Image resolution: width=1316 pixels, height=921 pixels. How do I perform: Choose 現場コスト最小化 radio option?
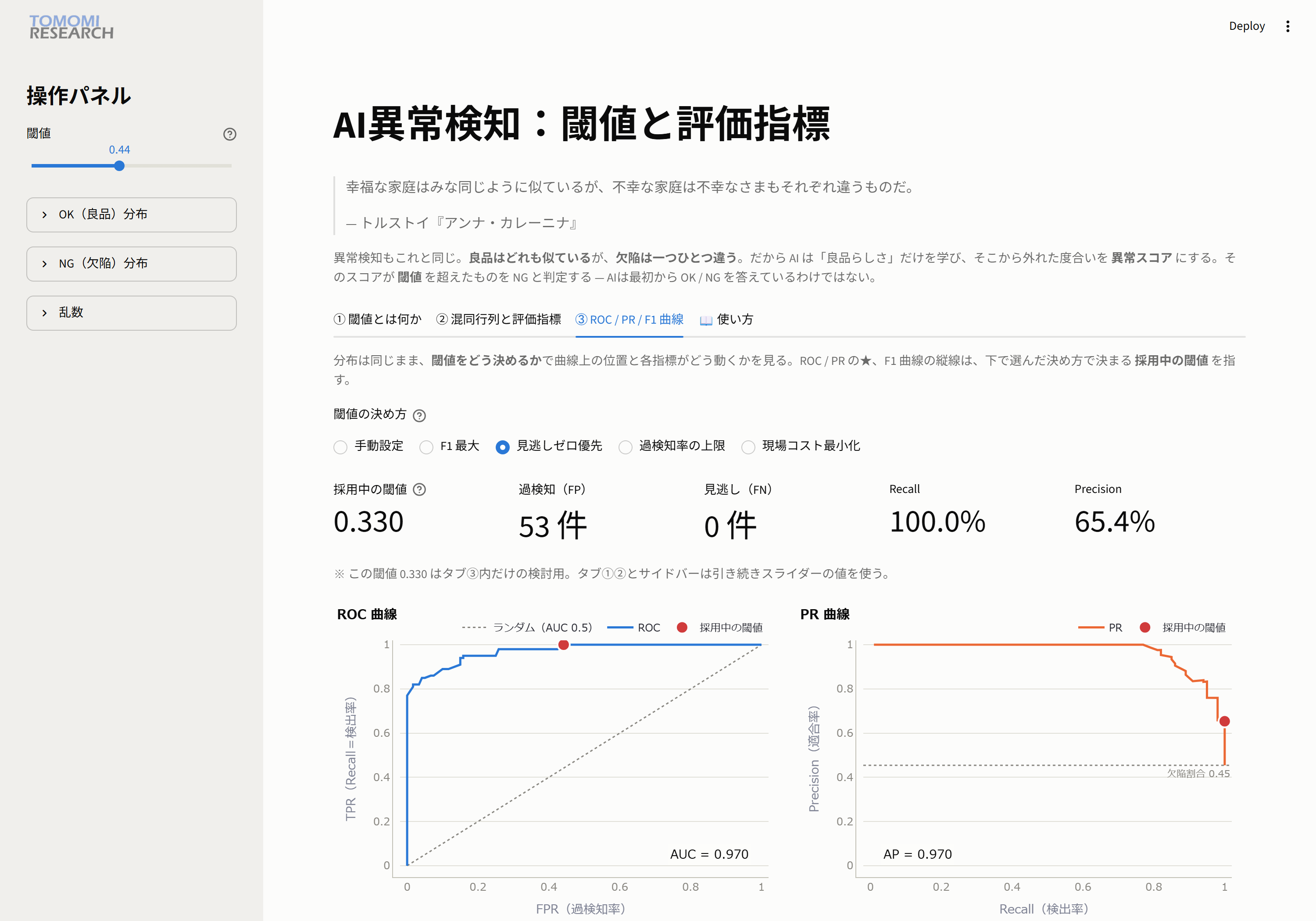pos(801,446)
